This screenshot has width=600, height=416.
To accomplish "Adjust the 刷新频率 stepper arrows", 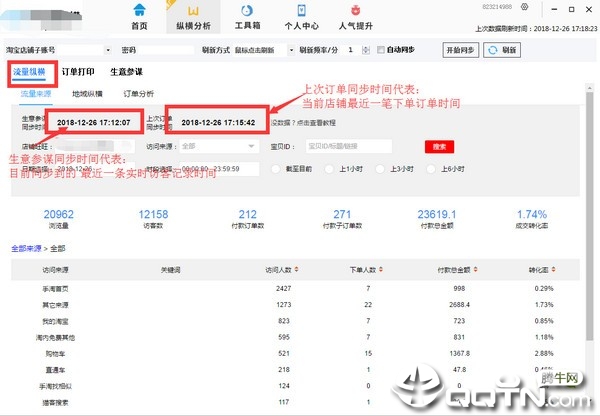I will pos(366,50).
